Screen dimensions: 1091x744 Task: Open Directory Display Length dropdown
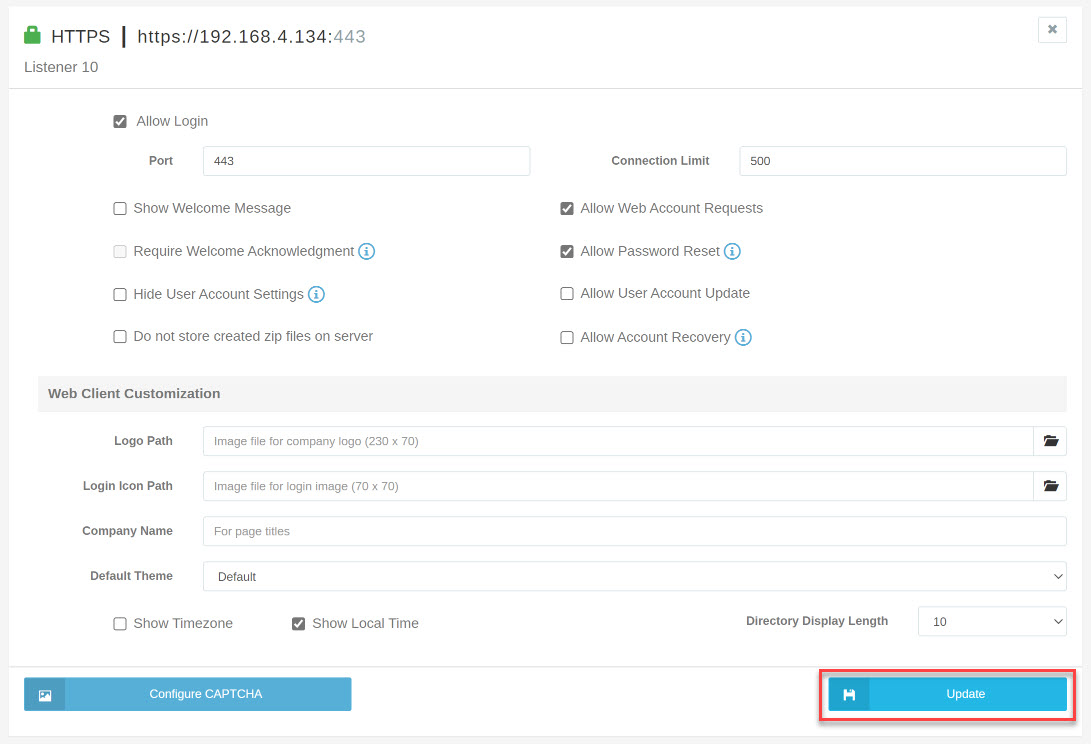(992, 622)
